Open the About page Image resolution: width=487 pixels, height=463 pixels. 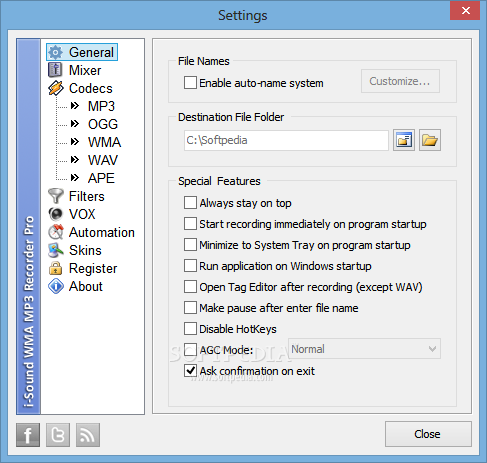pyautogui.click(x=86, y=286)
